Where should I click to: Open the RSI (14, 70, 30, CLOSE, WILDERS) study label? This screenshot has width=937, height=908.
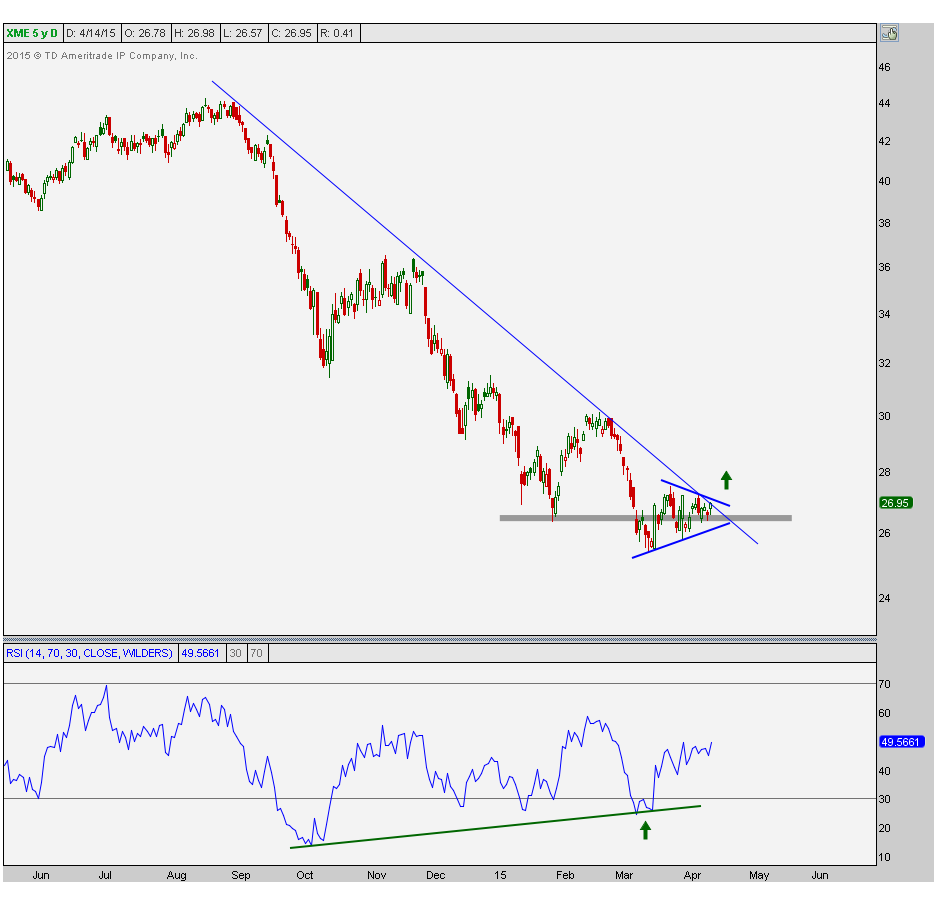pyautogui.click(x=90, y=653)
